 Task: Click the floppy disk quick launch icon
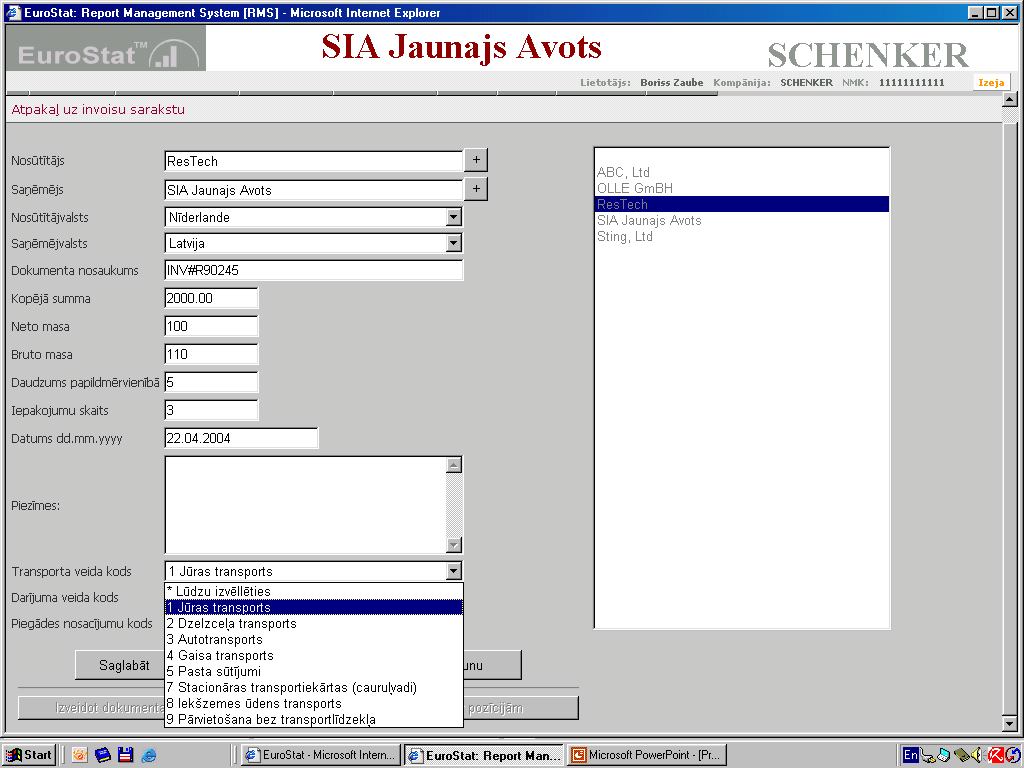[x=125, y=755]
